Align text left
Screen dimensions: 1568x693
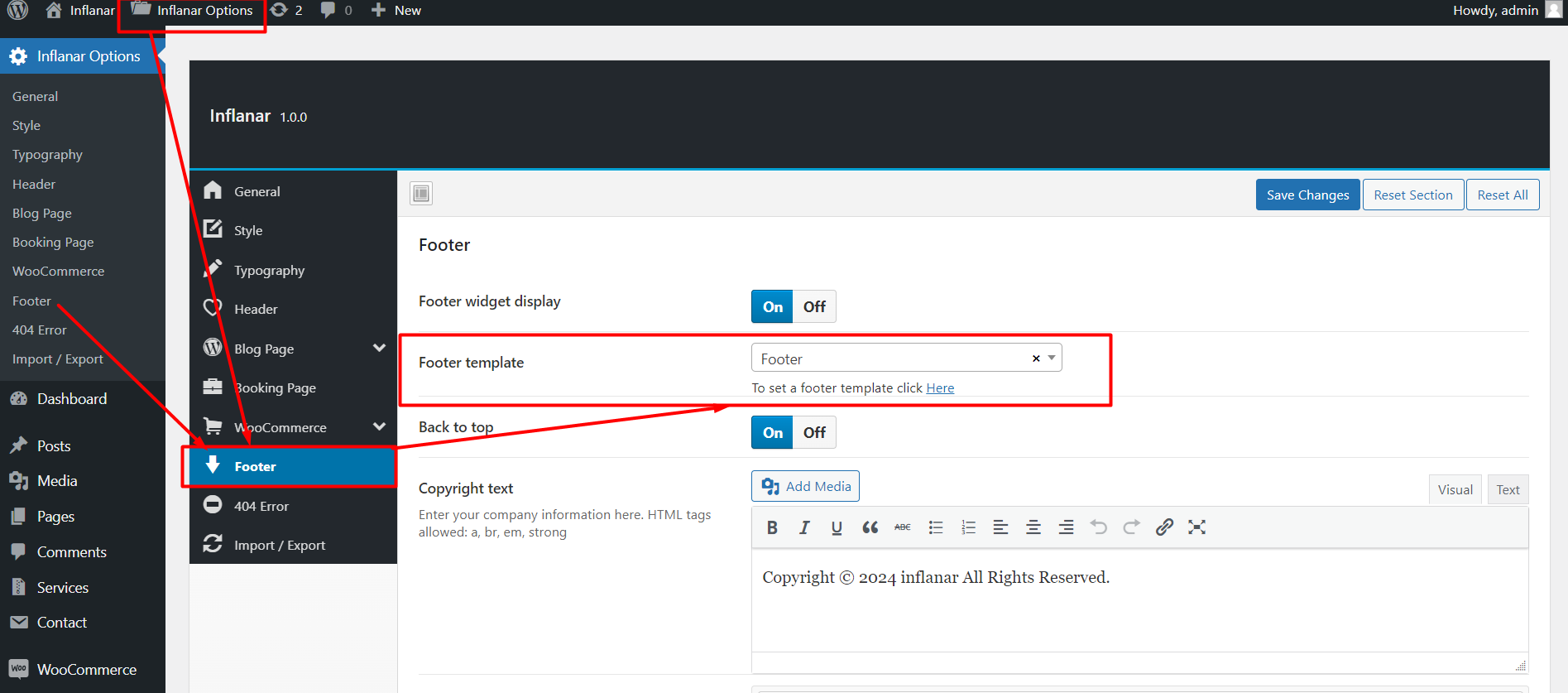pyautogui.click(x=1000, y=527)
